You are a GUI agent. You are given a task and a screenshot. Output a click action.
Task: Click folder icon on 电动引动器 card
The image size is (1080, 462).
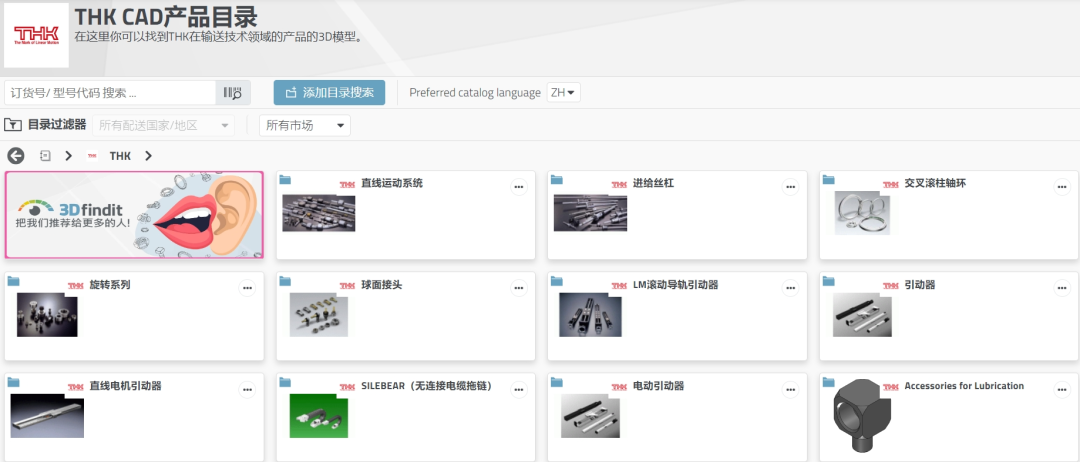pyautogui.click(x=557, y=382)
